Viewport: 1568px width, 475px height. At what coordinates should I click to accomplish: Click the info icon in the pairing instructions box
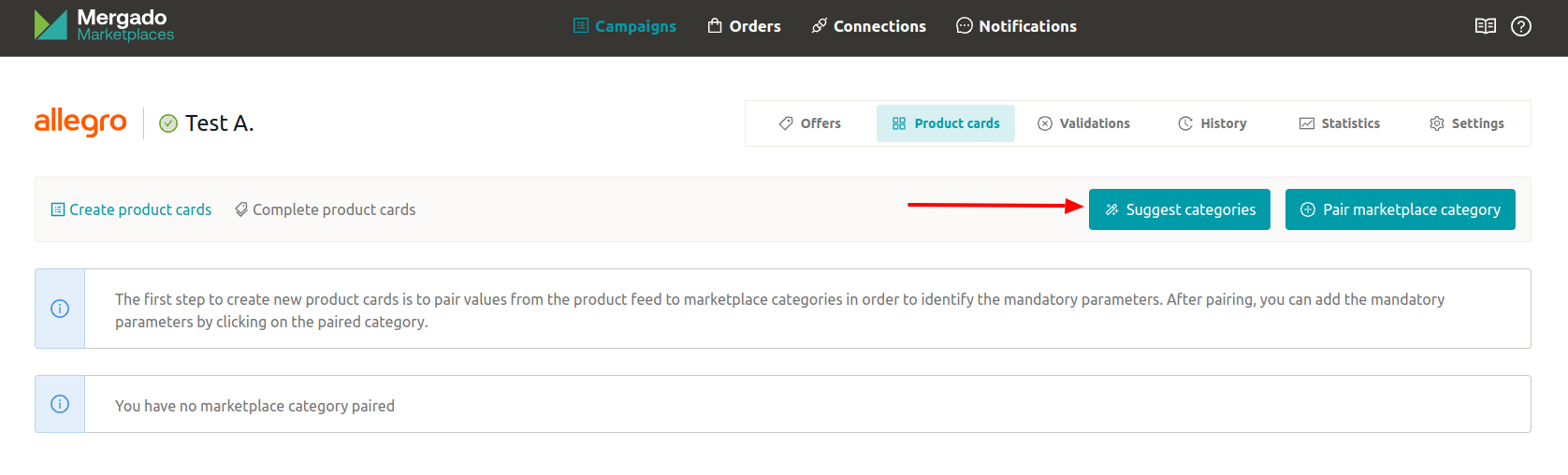[x=60, y=309]
